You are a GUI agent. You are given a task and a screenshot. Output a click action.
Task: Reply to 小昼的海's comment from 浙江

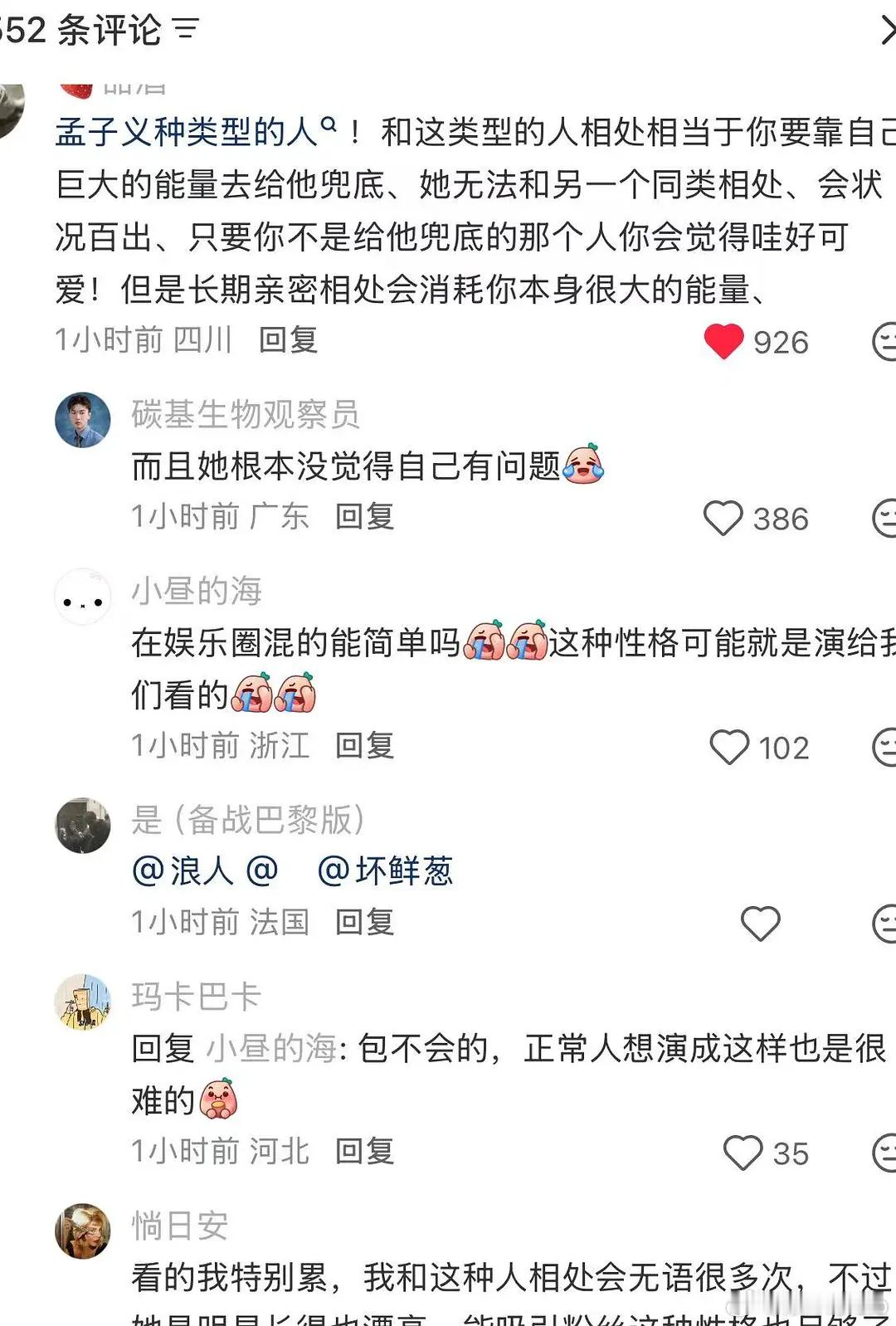point(364,746)
